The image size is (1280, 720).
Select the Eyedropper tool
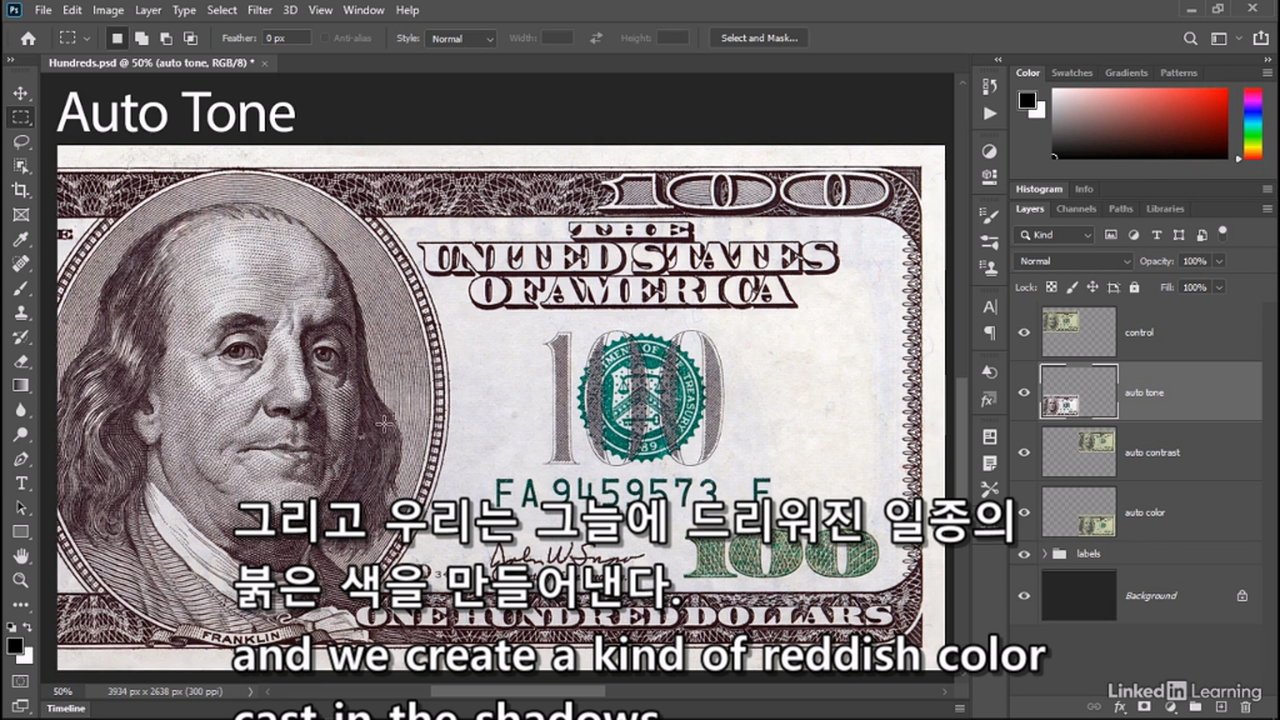(x=21, y=239)
